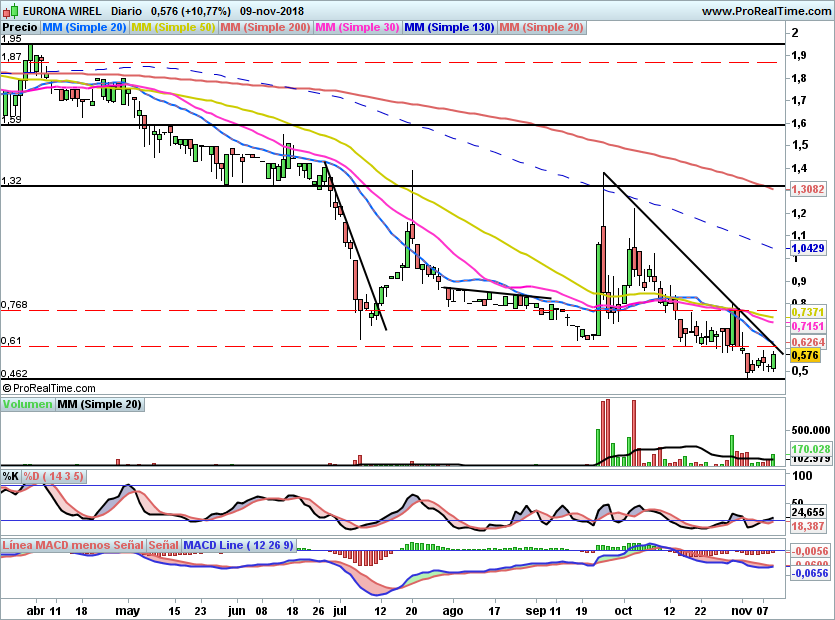
Task: Open the www.ProRealTime.com link
Action: click(766, 11)
